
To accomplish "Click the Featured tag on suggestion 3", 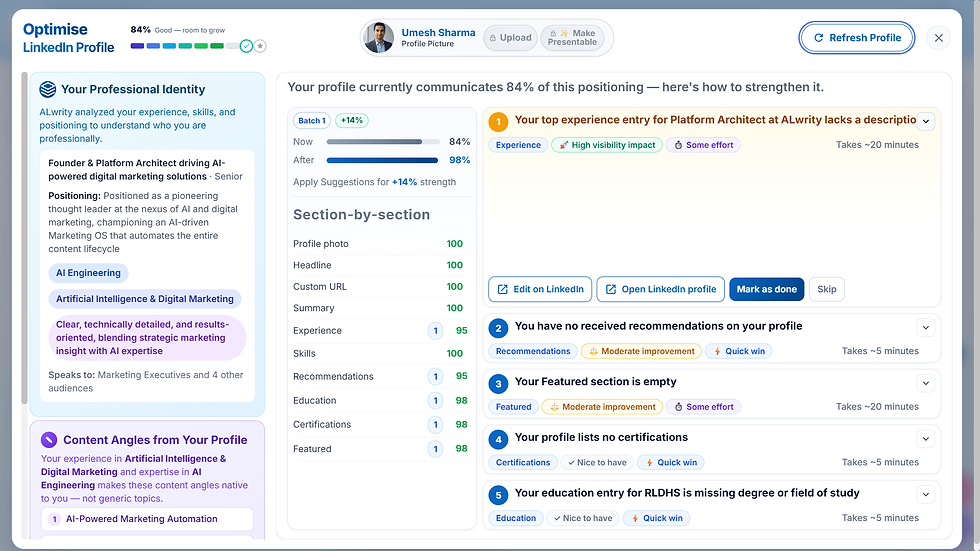I will coord(513,407).
